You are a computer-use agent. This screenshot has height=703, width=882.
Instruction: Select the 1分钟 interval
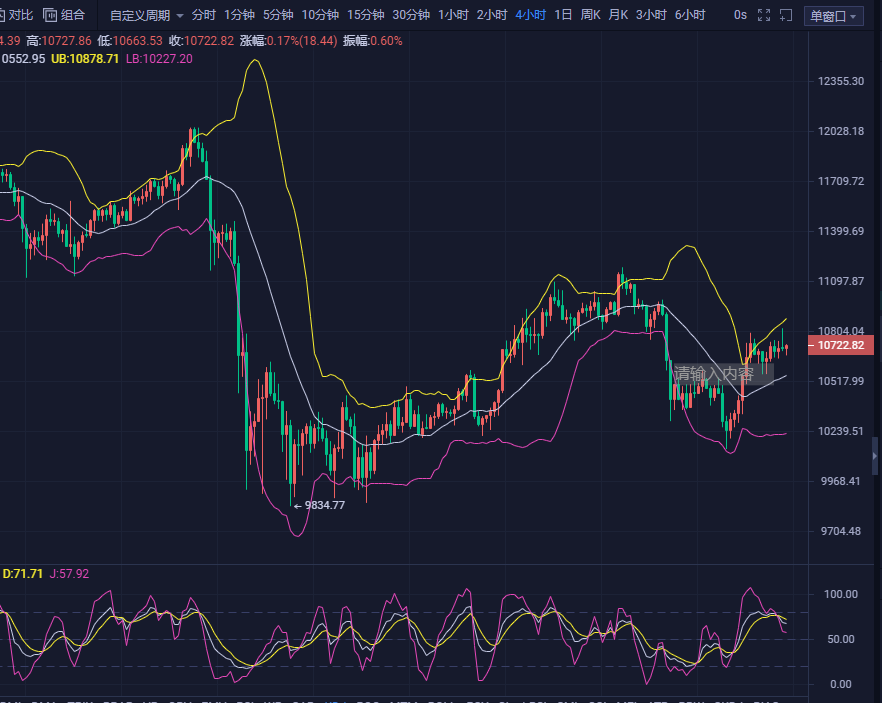[x=240, y=15]
